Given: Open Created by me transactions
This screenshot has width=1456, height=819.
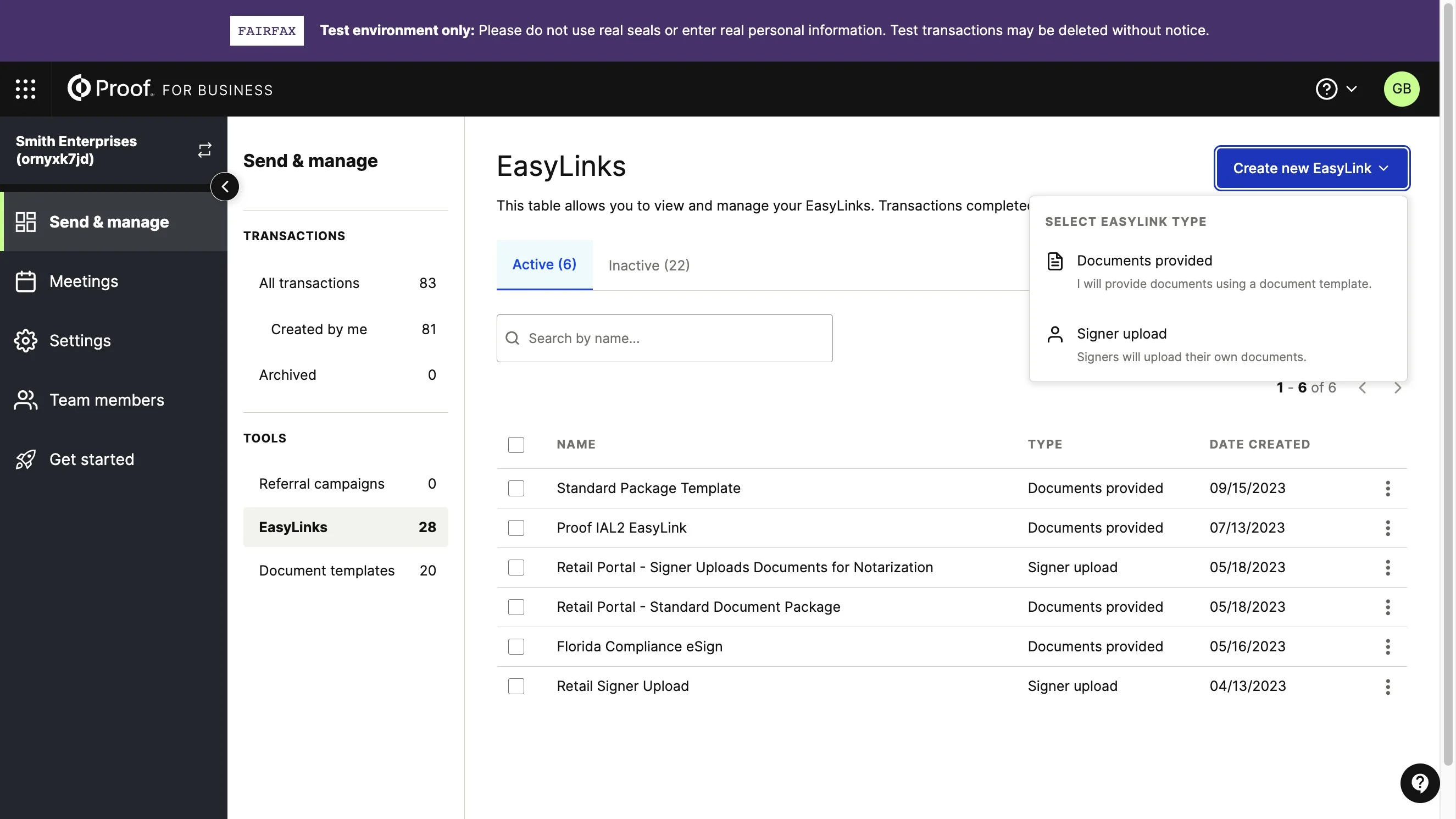Looking at the screenshot, I should pos(346,329).
